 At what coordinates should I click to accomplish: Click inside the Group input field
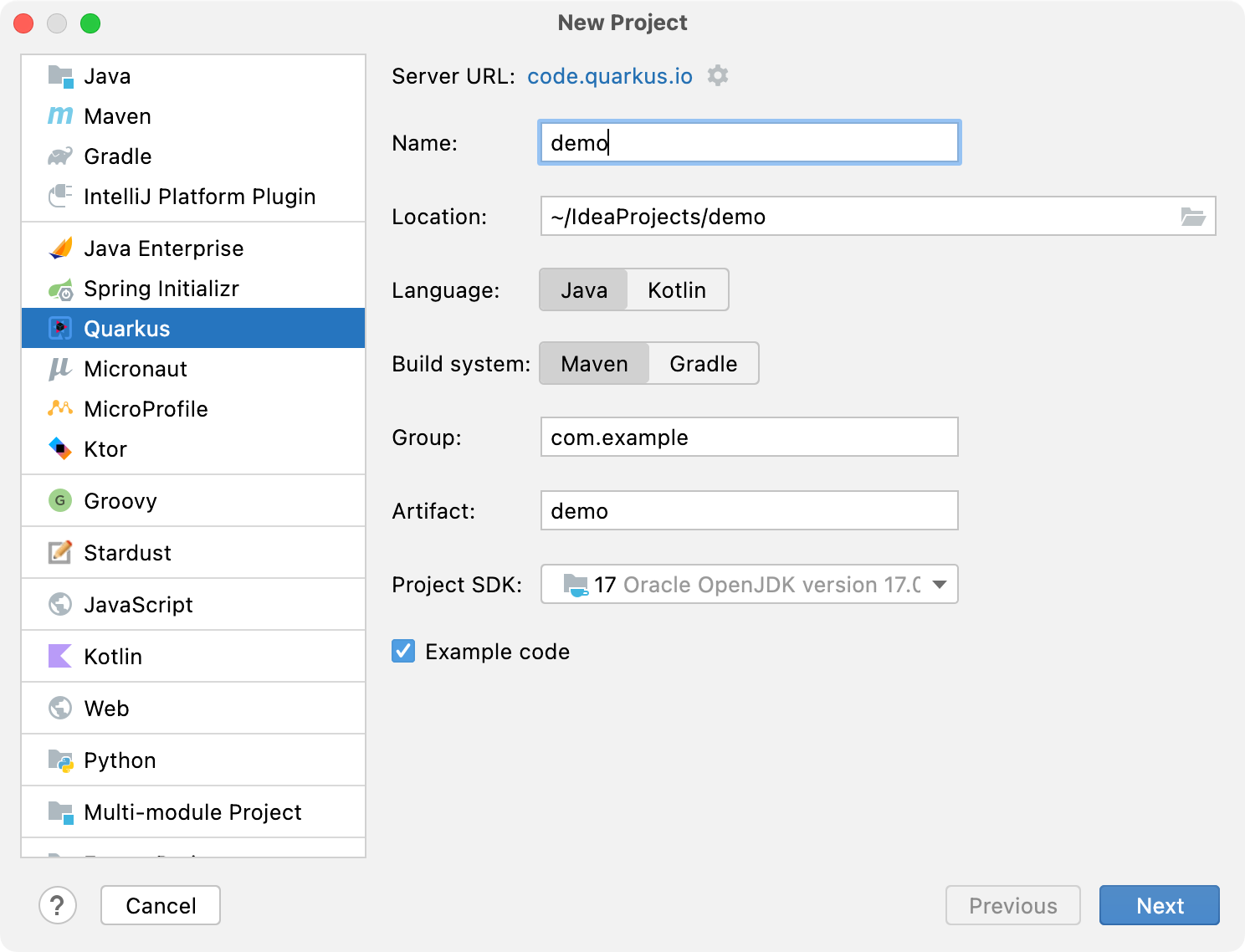749,437
